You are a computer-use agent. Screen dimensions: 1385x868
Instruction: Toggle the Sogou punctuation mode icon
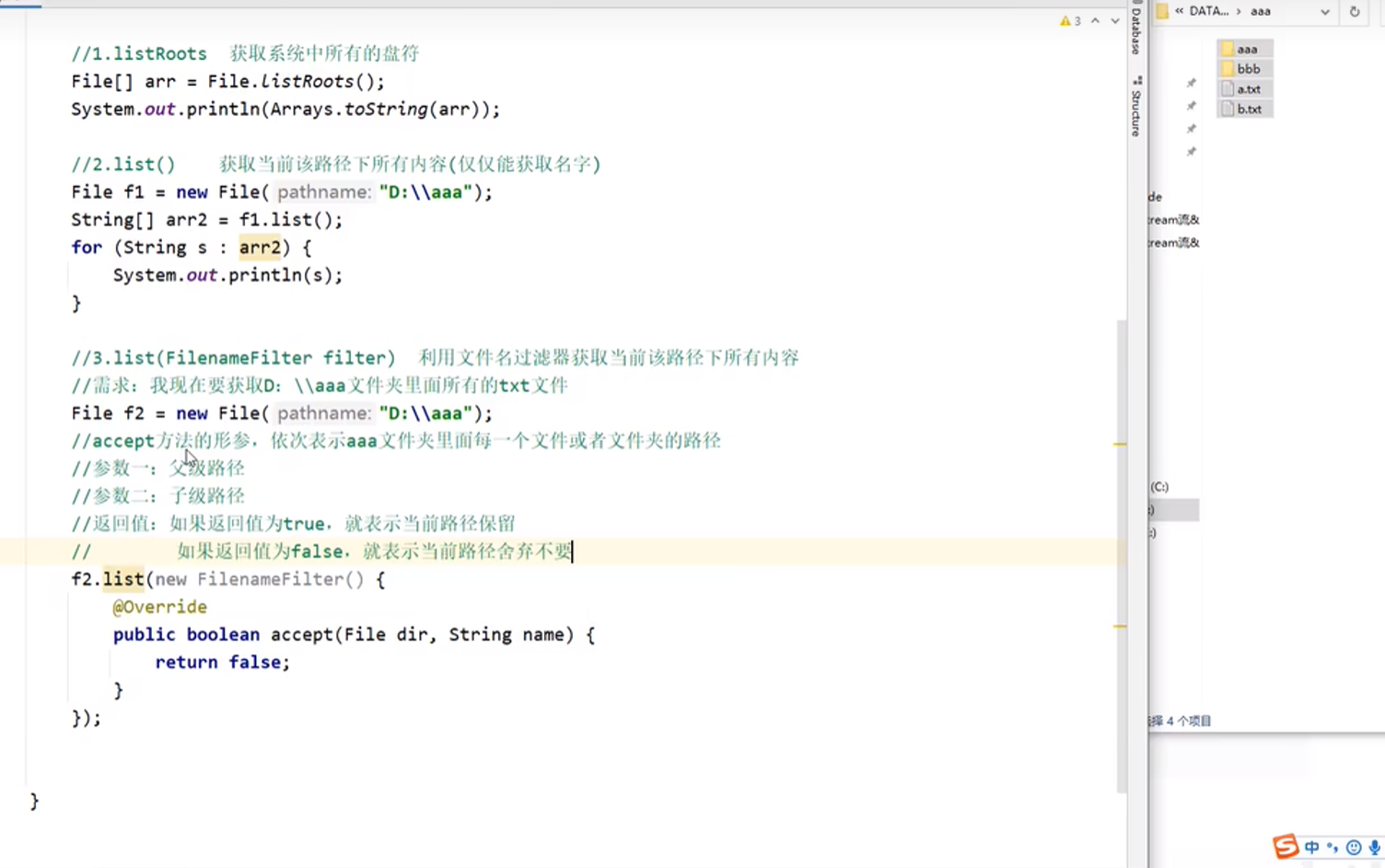pos(1332,848)
